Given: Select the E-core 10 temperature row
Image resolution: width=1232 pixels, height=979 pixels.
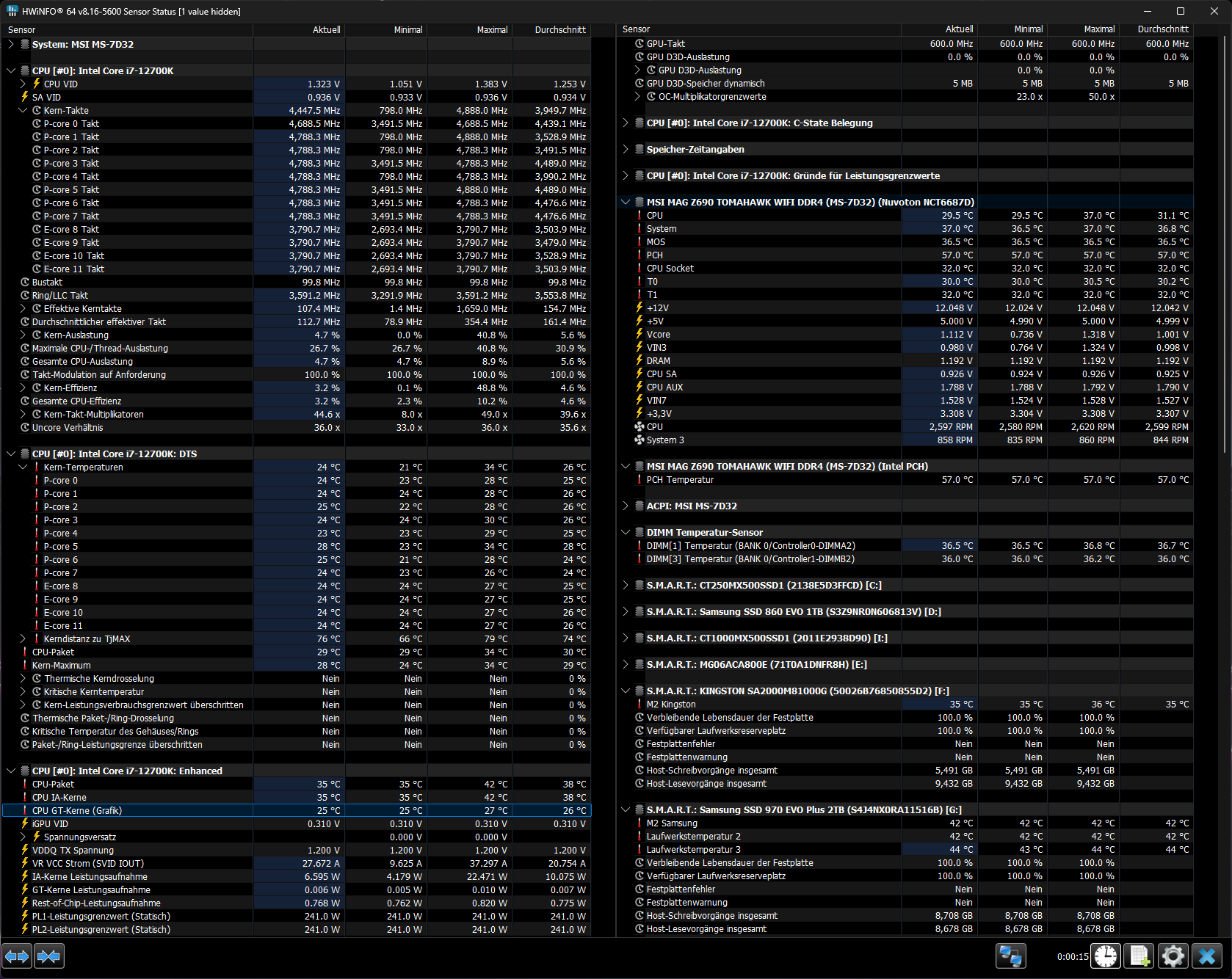Looking at the screenshot, I should pyautogui.click(x=297, y=613).
